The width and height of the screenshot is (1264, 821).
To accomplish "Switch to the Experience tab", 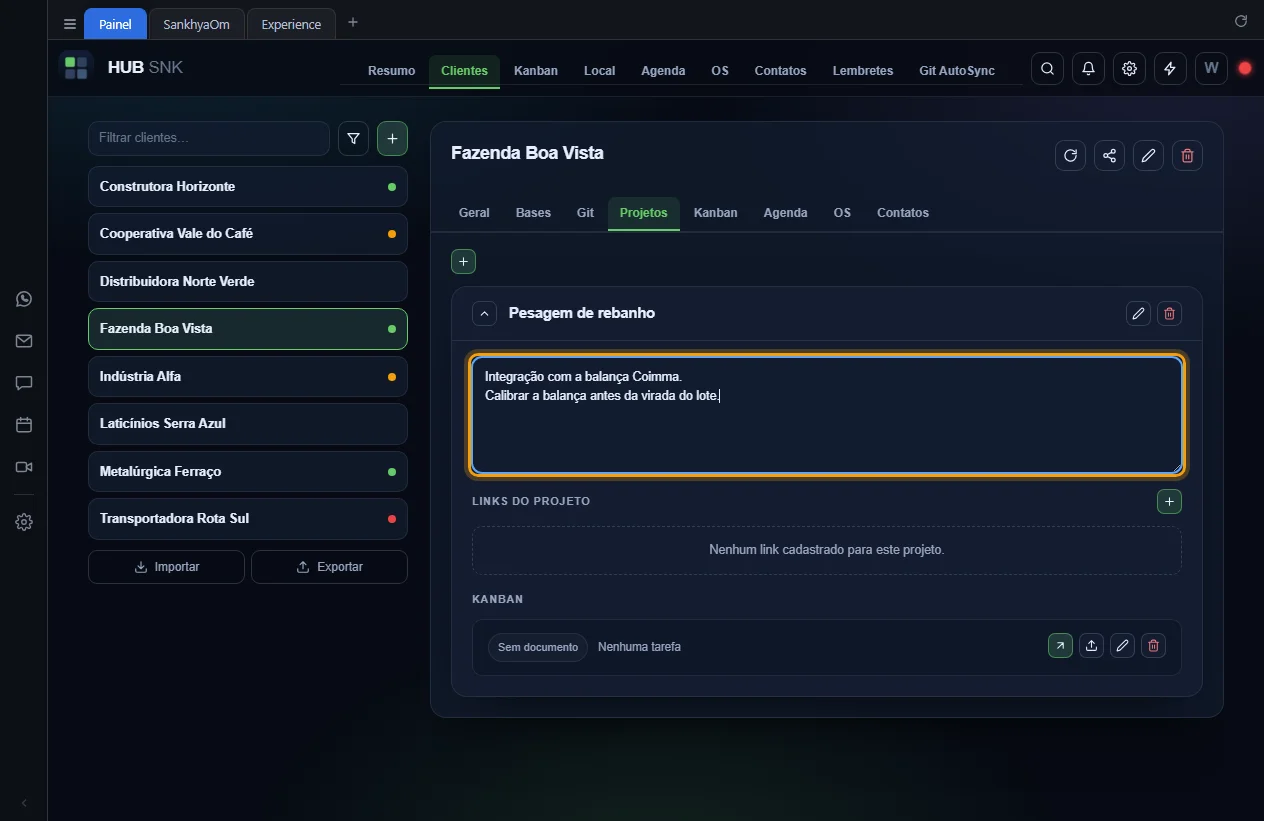I will 291,24.
